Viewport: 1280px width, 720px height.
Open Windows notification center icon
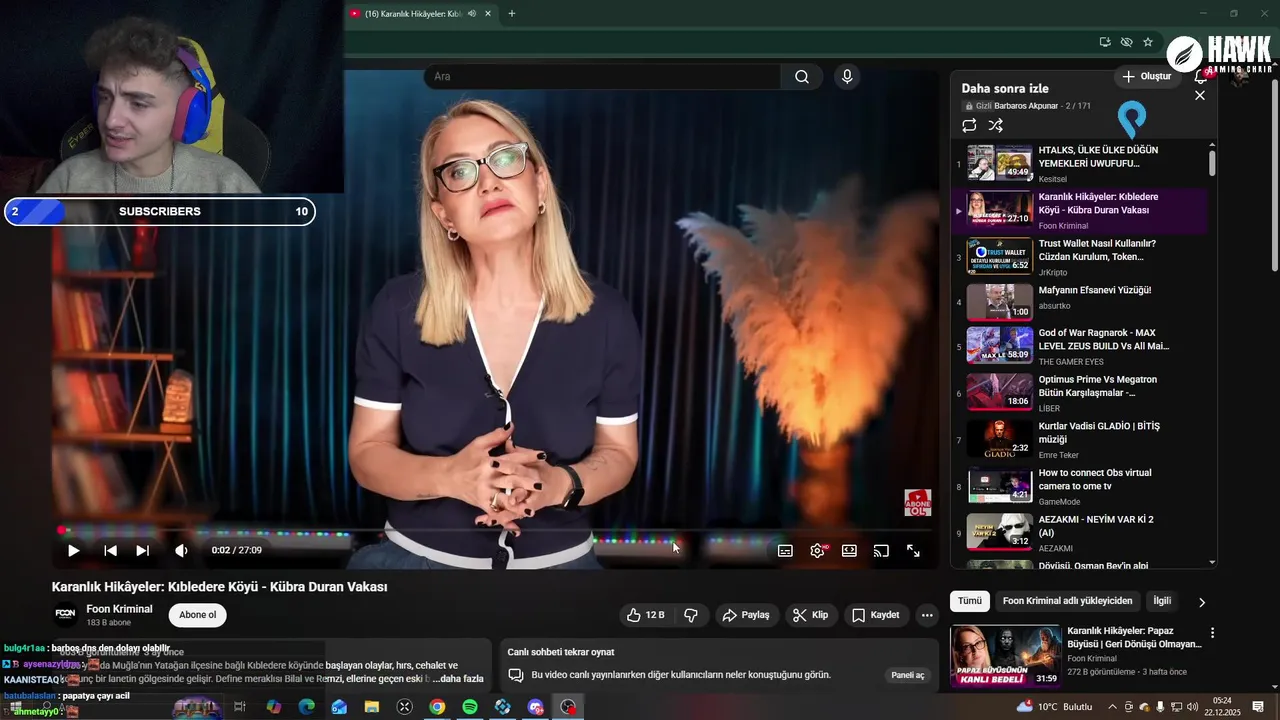(1258, 707)
